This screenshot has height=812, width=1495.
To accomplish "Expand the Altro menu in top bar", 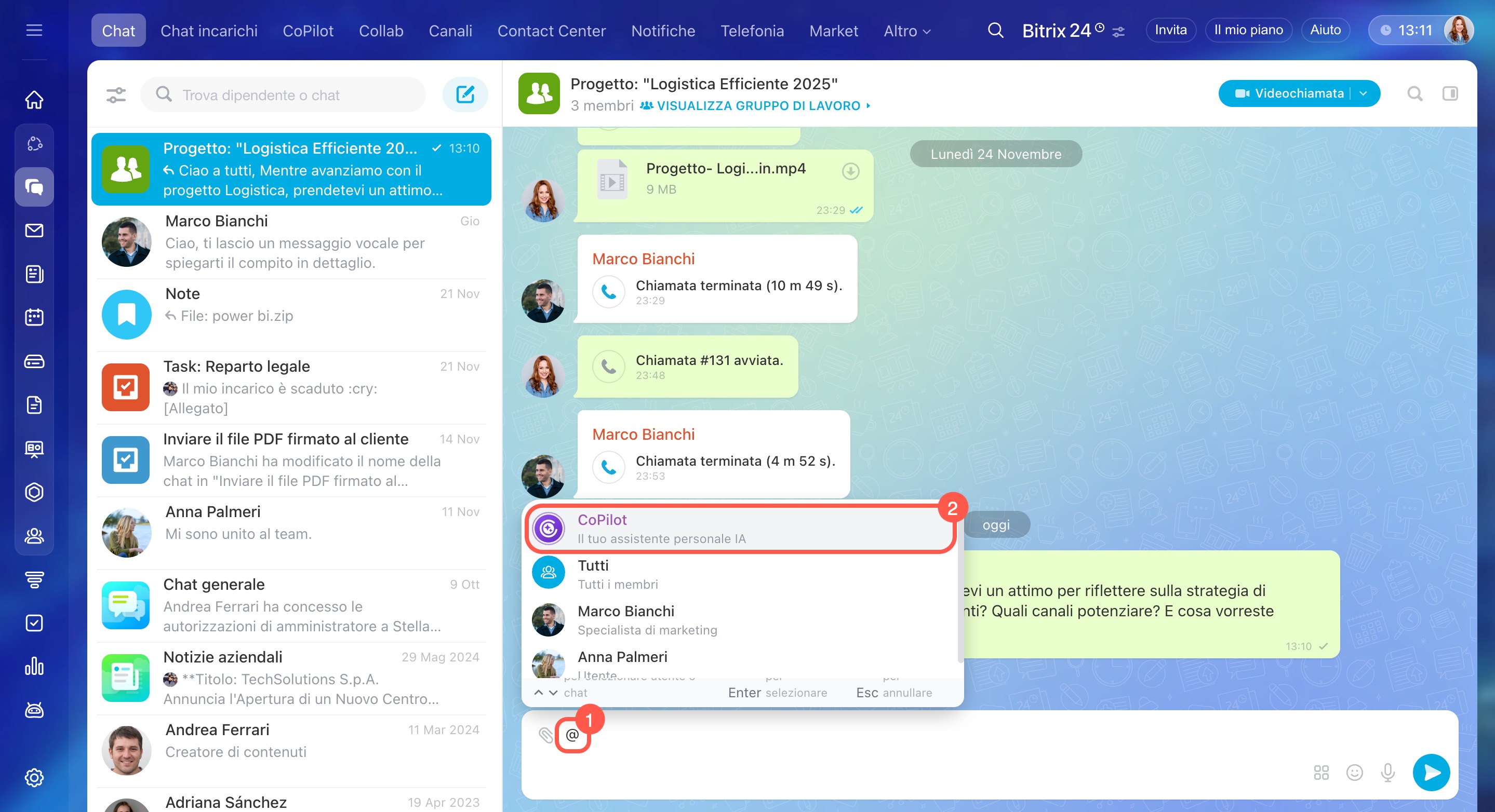I will [x=906, y=31].
